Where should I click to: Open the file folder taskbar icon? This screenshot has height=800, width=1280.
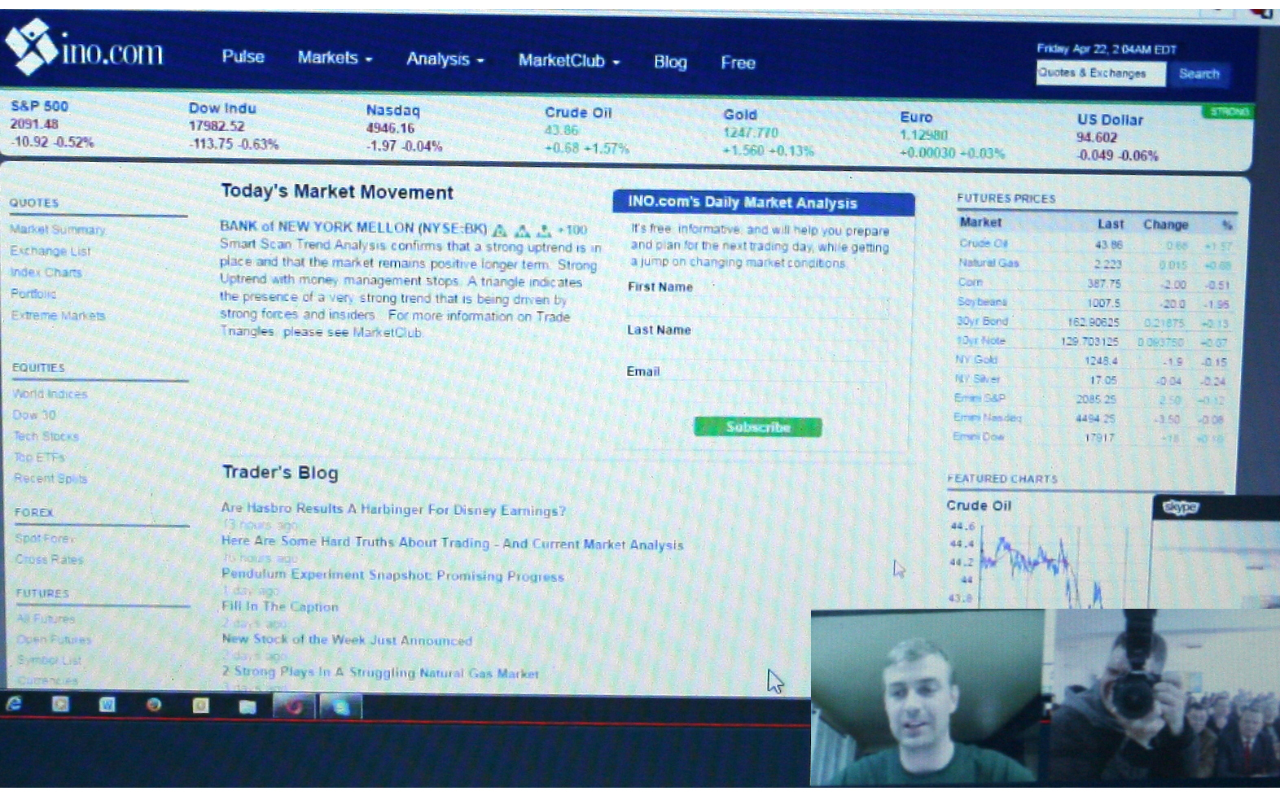click(247, 706)
